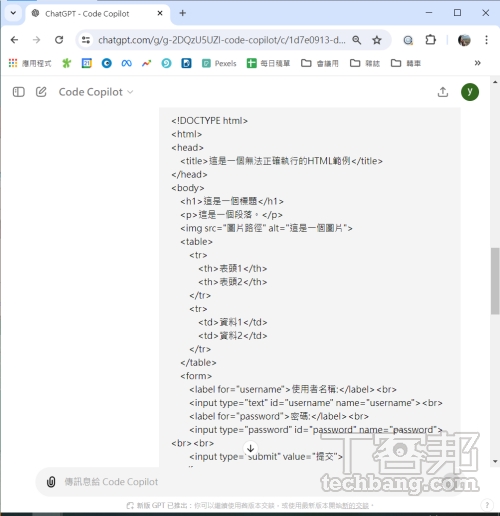
Task: Jump to bottom with the down-arrow button
Action: [x=250, y=448]
